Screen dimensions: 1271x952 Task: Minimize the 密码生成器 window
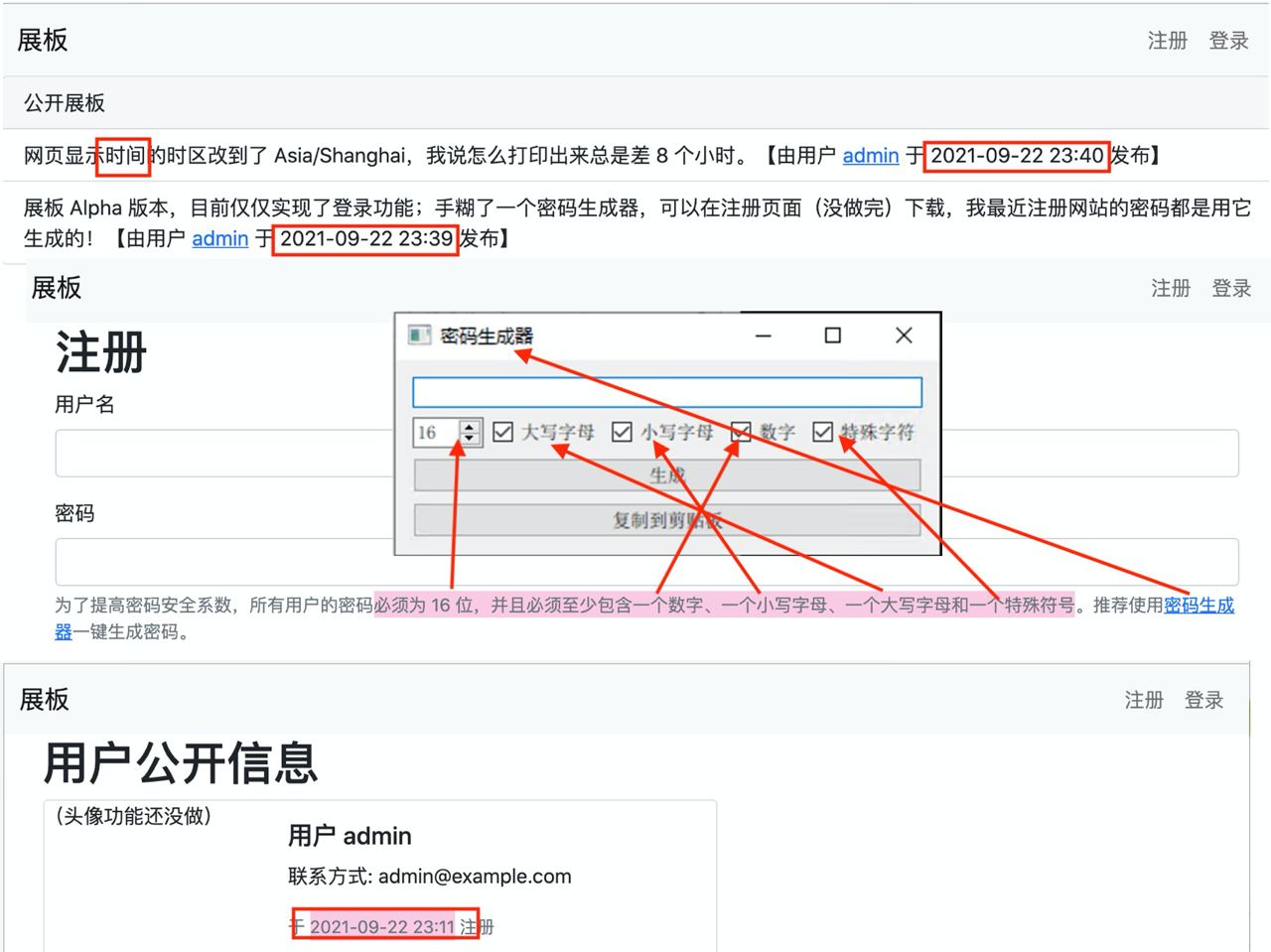763,336
